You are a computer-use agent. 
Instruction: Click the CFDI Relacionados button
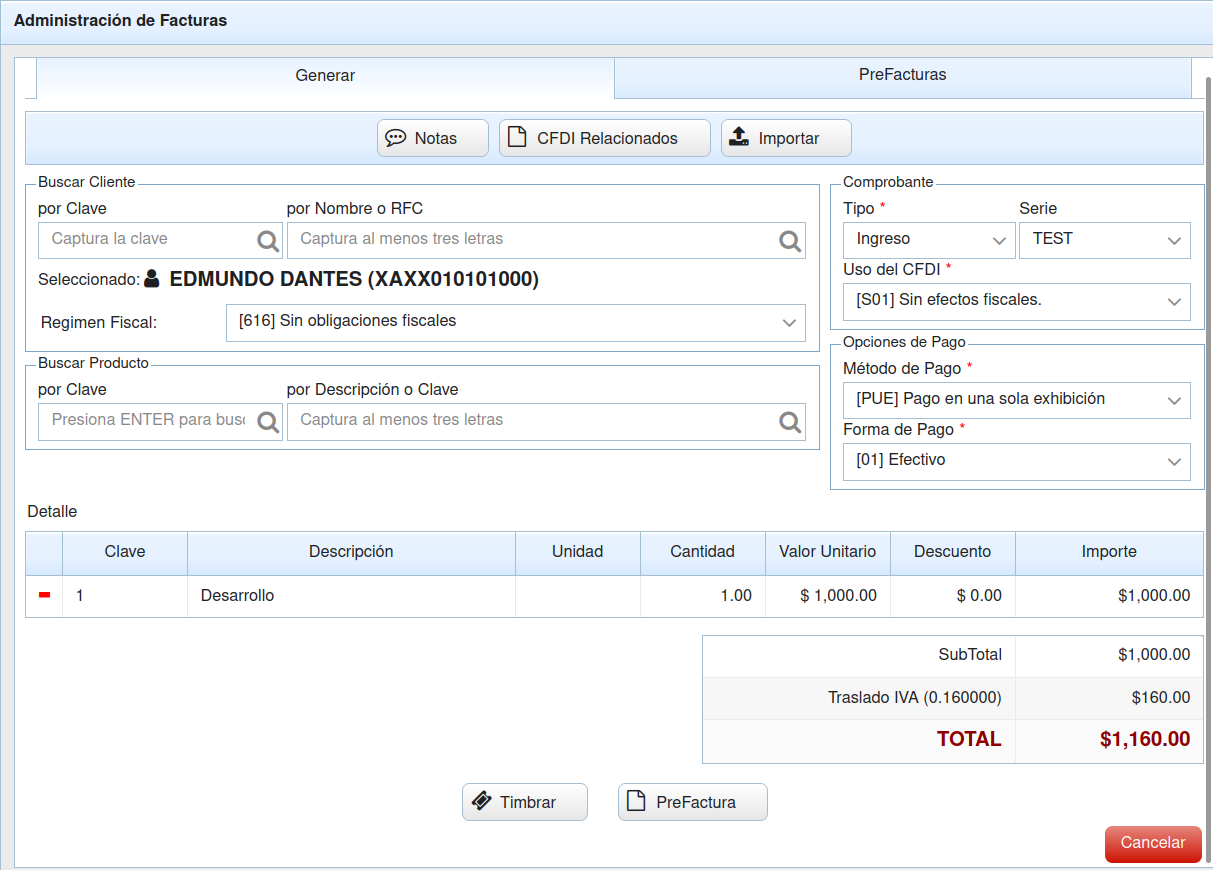tap(605, 138)
